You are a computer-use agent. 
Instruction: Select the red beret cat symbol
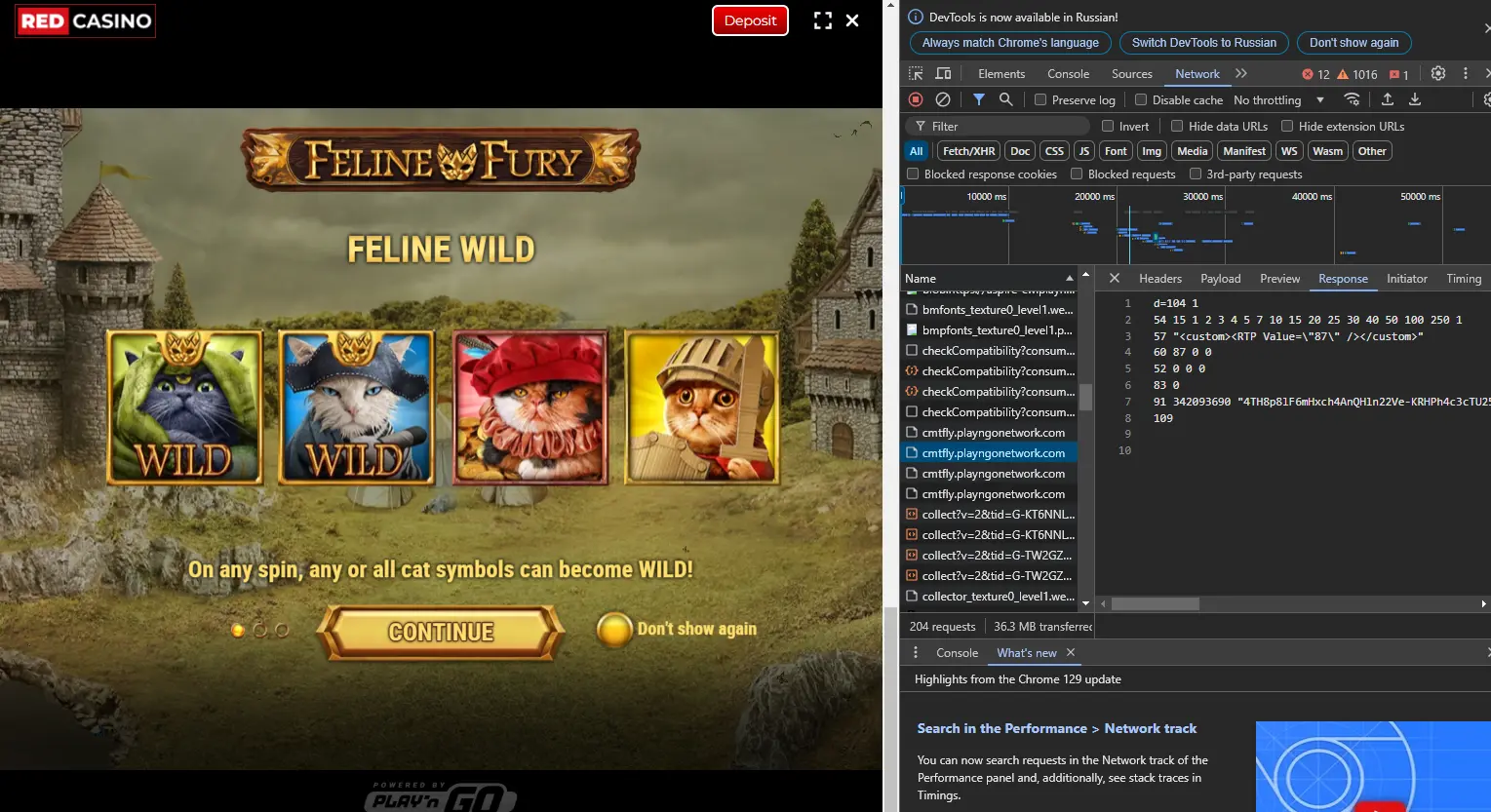[530, 407]
